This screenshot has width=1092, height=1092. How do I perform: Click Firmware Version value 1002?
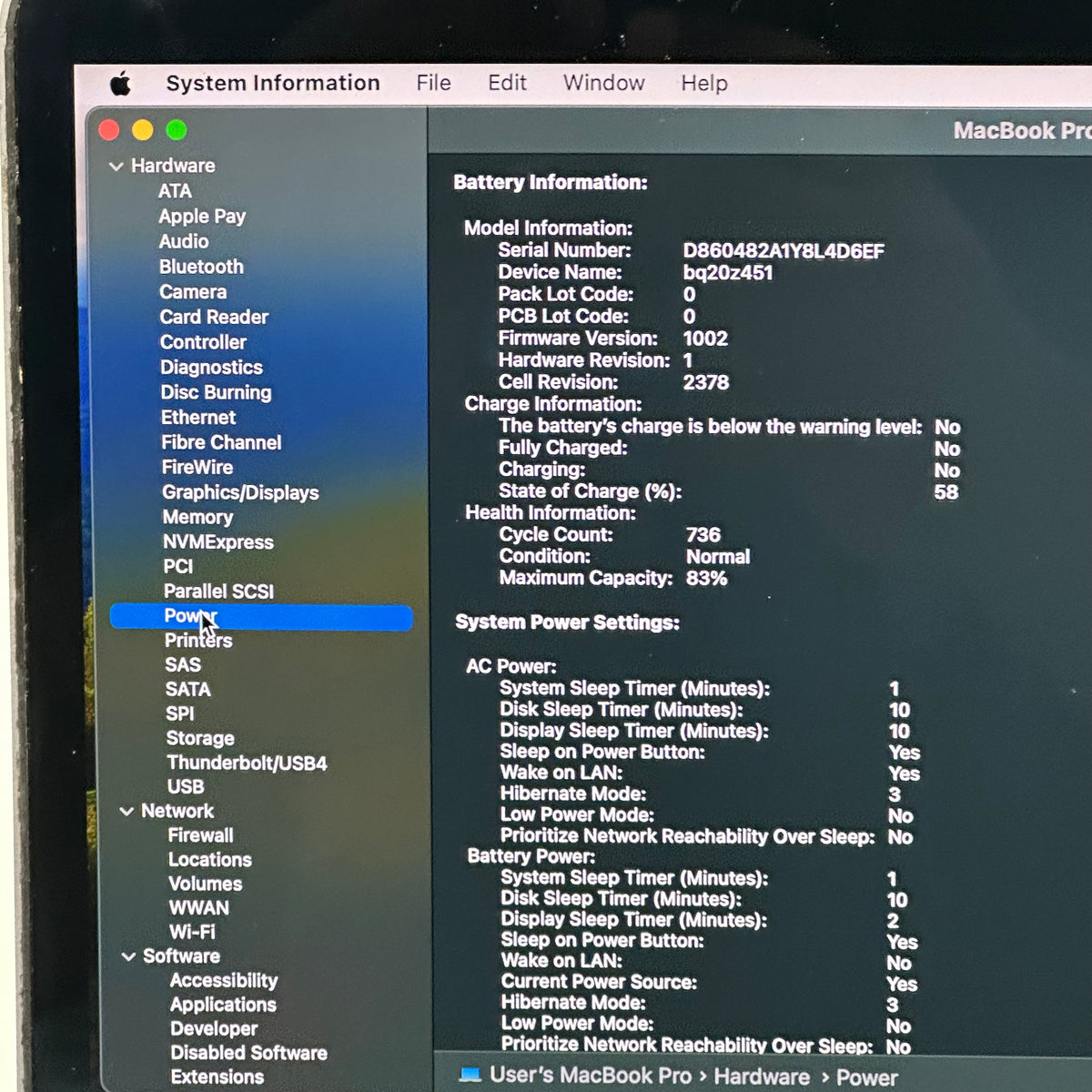click(x=705, y=339)
